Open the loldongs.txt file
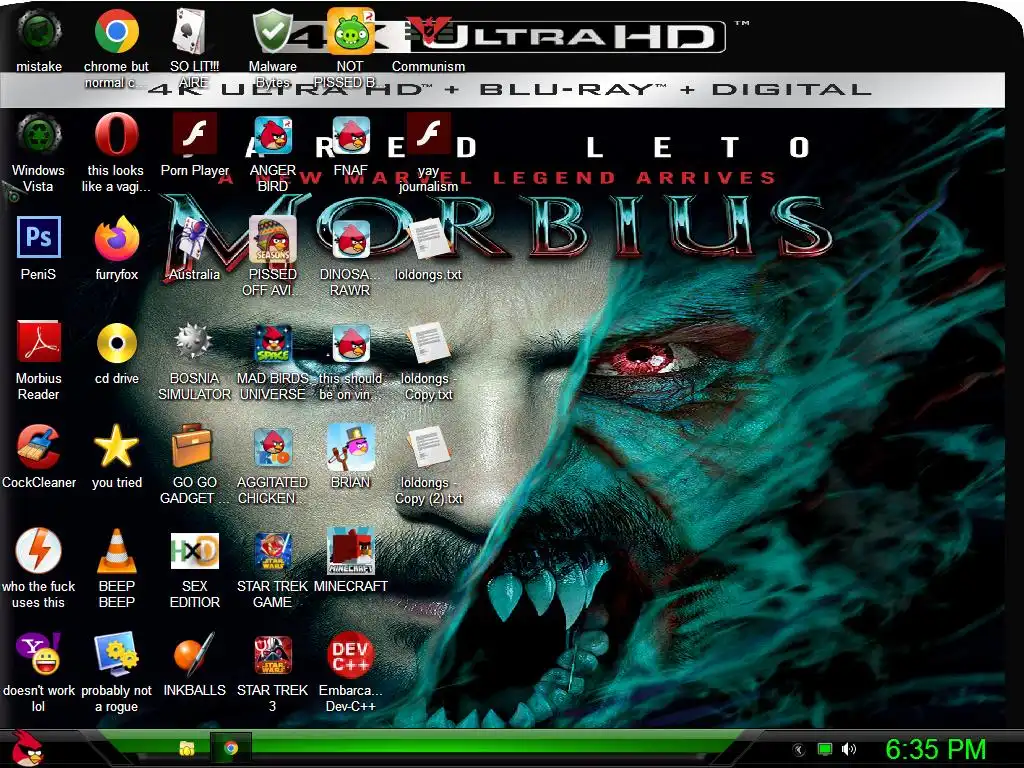The image size is (1024, 768). [428, 239]
